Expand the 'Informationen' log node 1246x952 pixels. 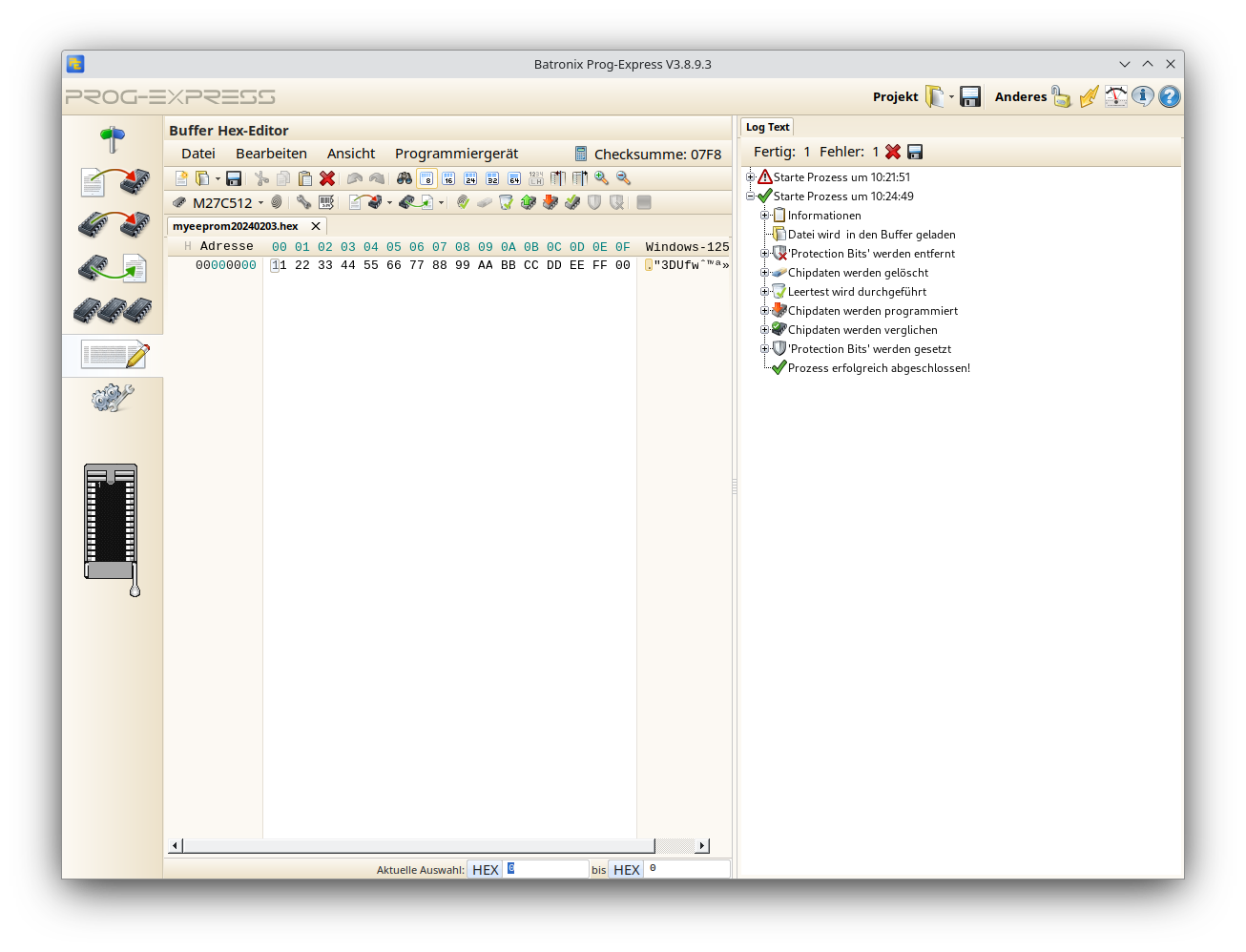coord(764,215)
